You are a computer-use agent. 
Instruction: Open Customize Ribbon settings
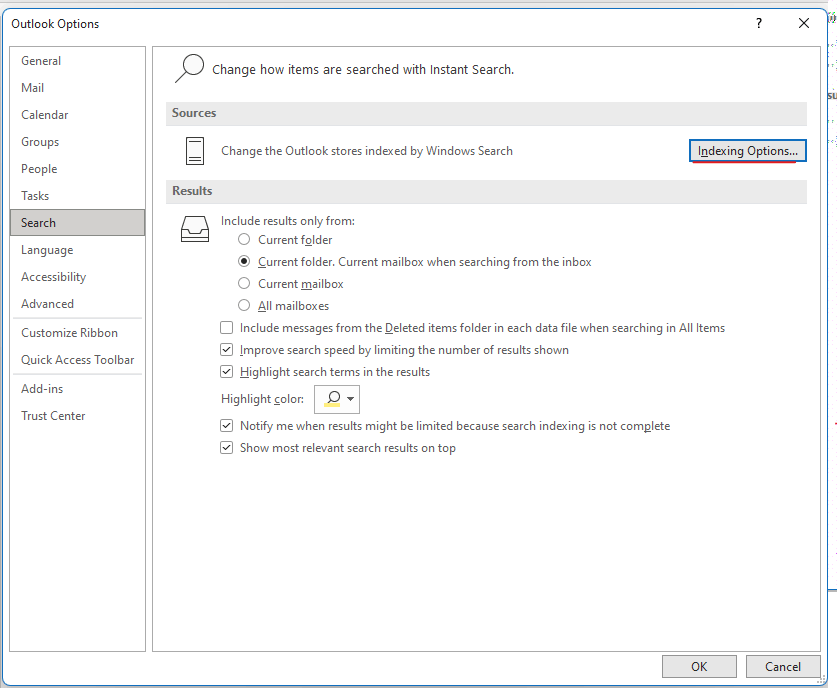[x=77, y=333]
